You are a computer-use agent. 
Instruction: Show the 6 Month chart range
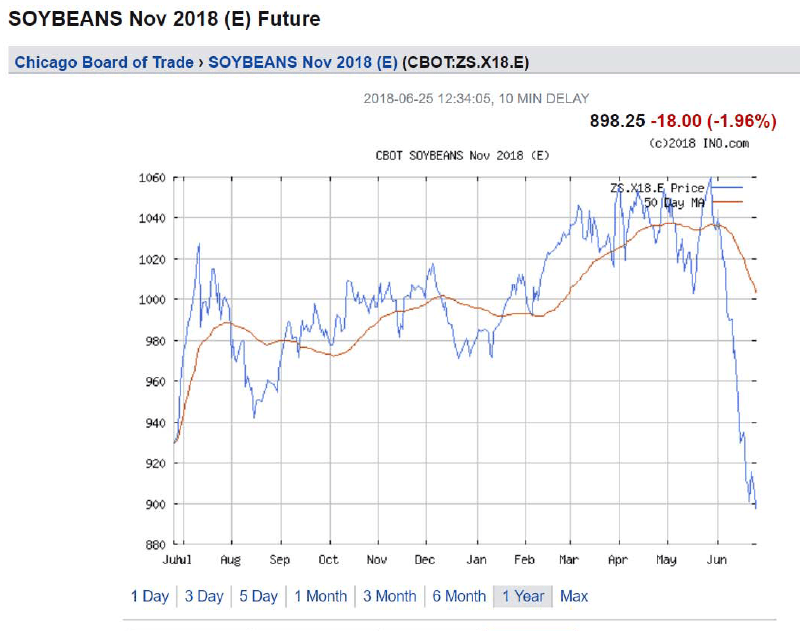pyautogui.click(x=459, y=596)
